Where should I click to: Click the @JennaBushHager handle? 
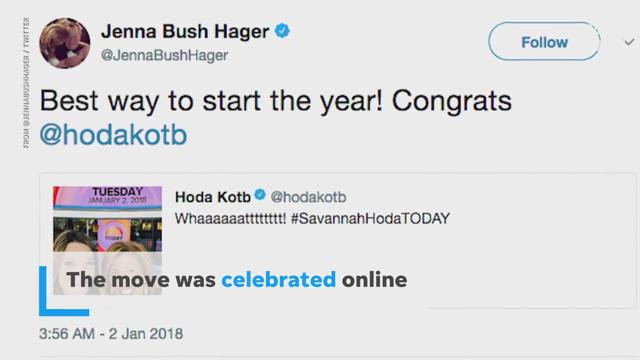(164, 56)
